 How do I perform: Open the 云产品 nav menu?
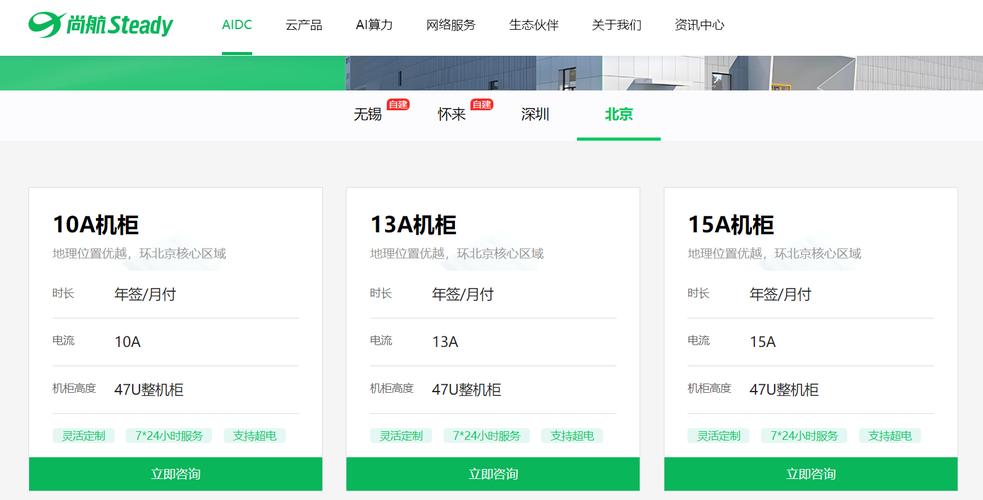[304, 25]
